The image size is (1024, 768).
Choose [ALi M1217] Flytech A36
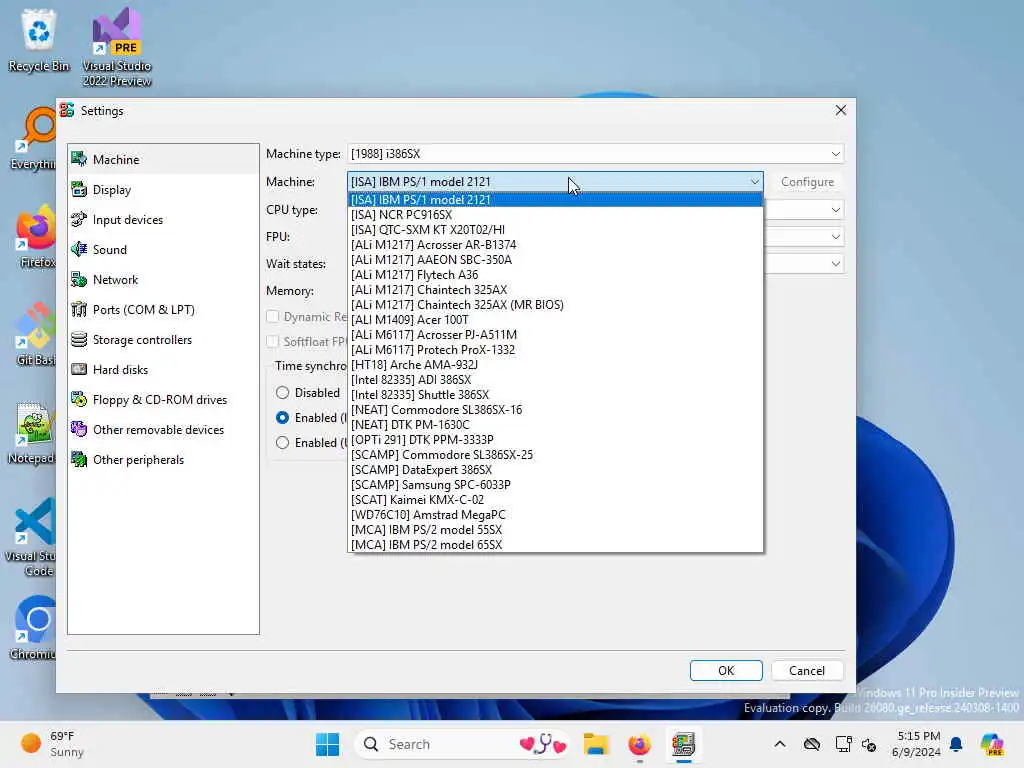click(x=555, y=275)
